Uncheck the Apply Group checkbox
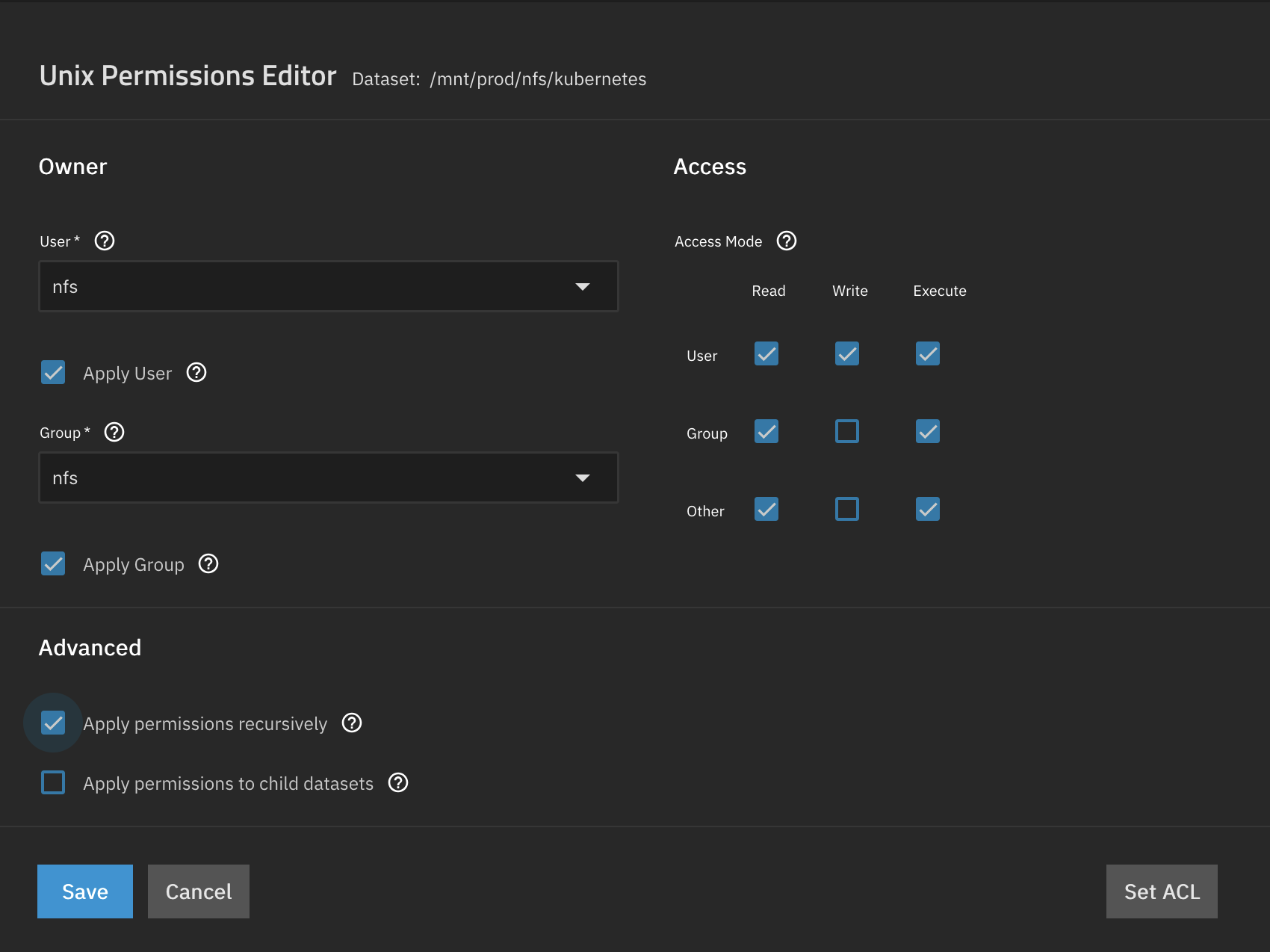This screenshot has height=952, width=1270. [x=53, y=563]
